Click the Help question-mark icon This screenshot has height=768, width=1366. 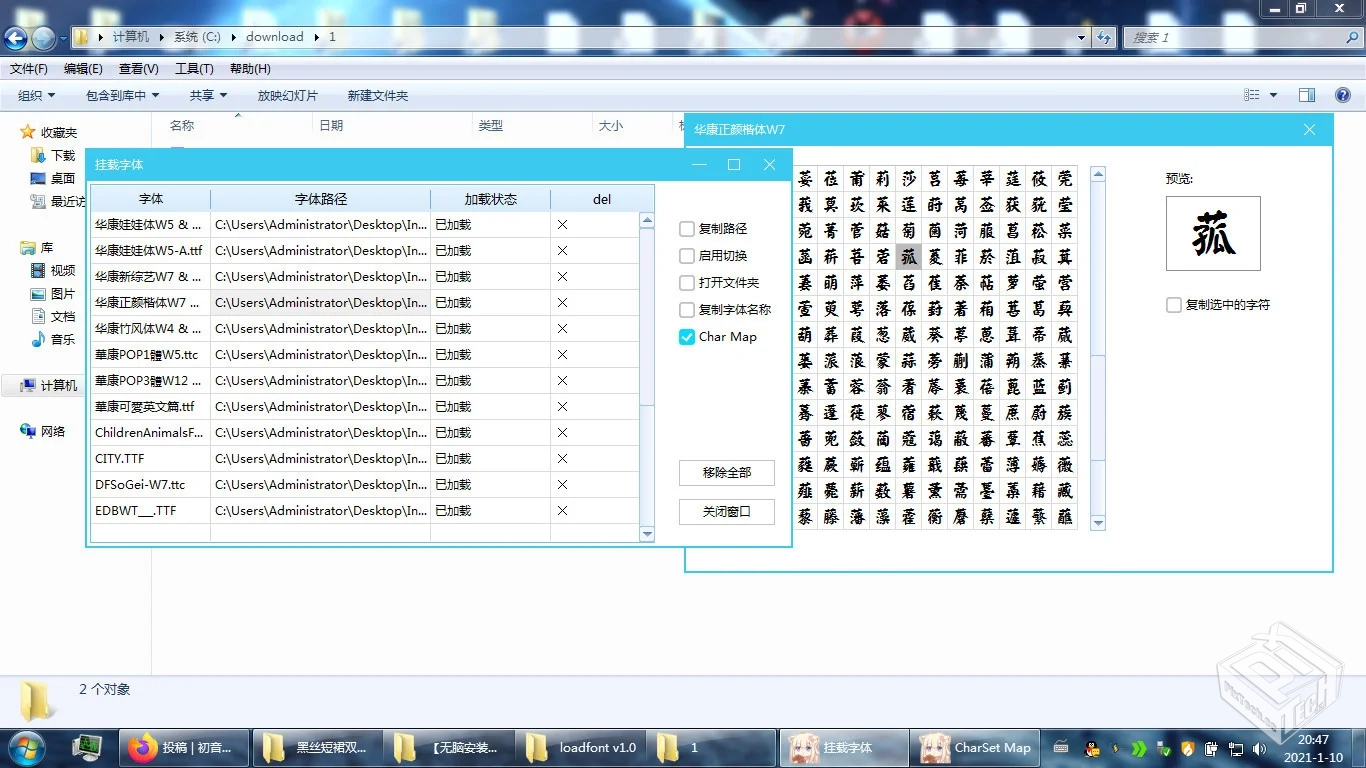(x=1341, y=94)
